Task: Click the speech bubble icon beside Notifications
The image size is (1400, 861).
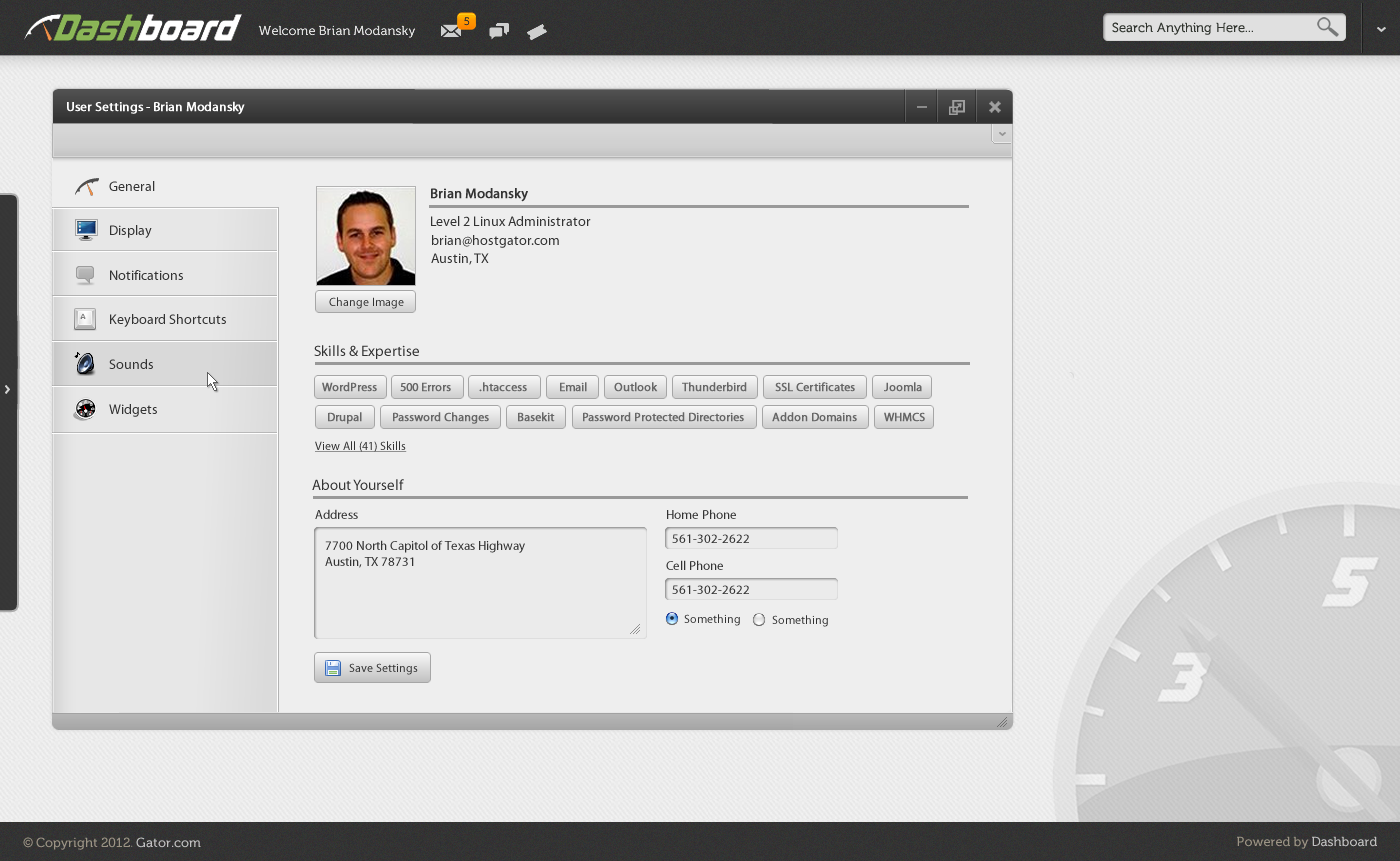Action: (85, 275)
